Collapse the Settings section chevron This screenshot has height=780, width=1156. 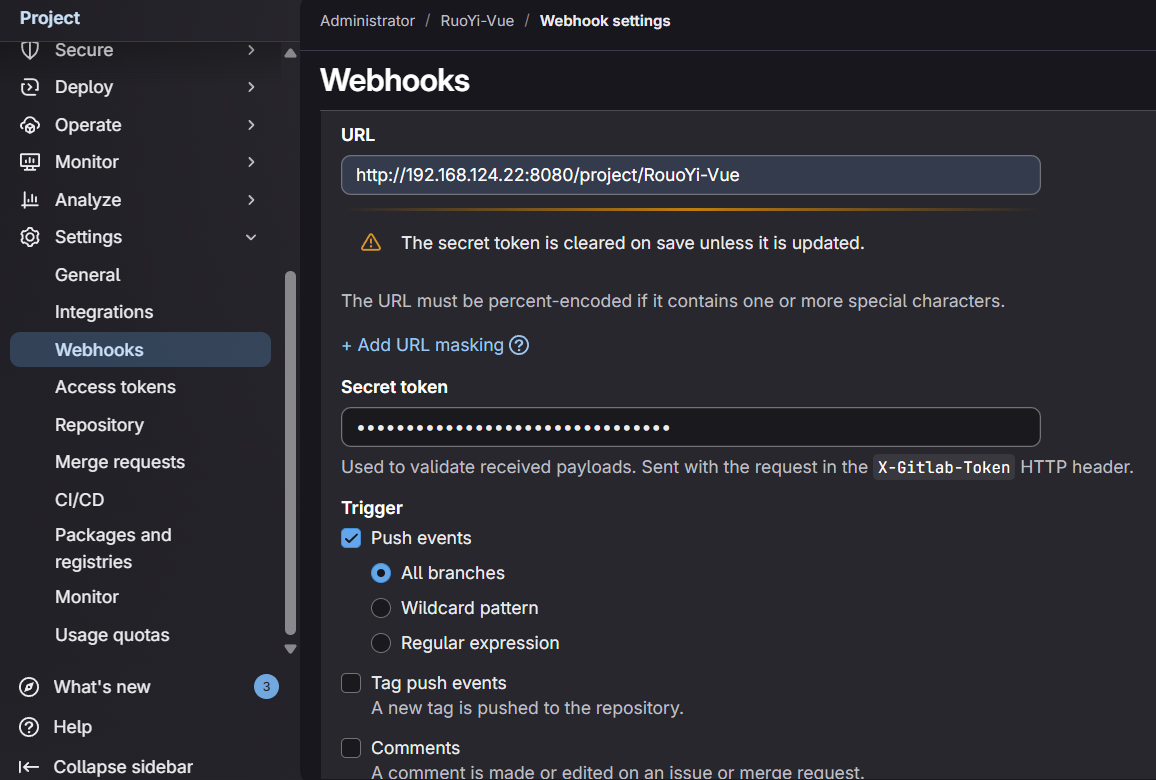tap(251, 237)
